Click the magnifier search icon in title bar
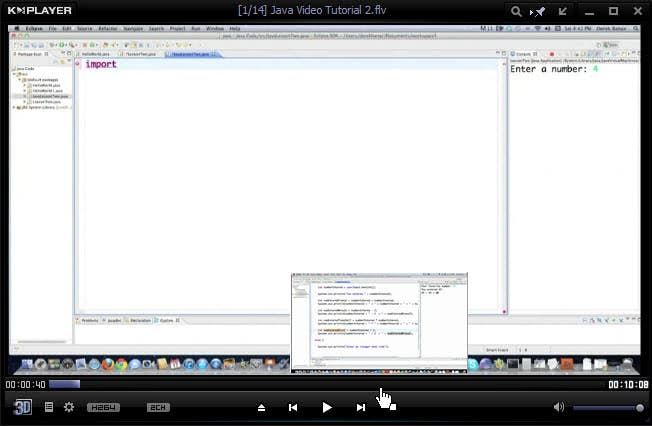 pos(516,11)
